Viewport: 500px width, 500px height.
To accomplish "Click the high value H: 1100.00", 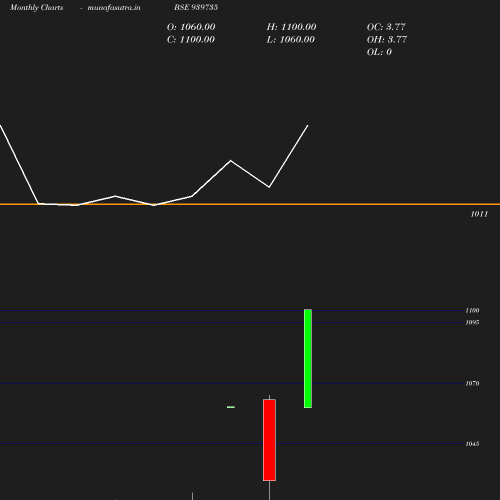I will tap(291, 27).
